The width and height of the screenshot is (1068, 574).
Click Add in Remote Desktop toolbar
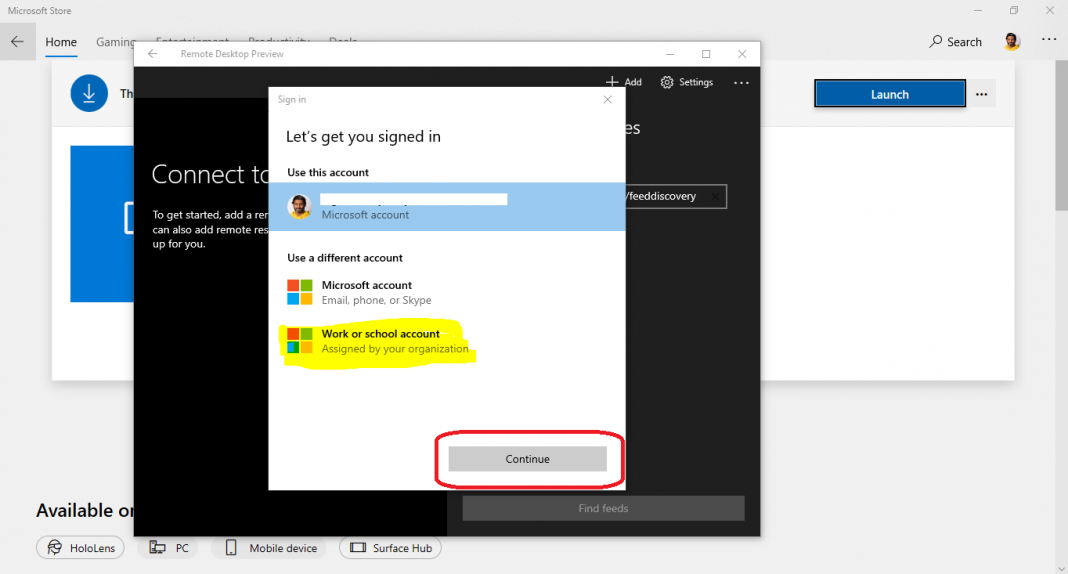click(x=624, y=82)
